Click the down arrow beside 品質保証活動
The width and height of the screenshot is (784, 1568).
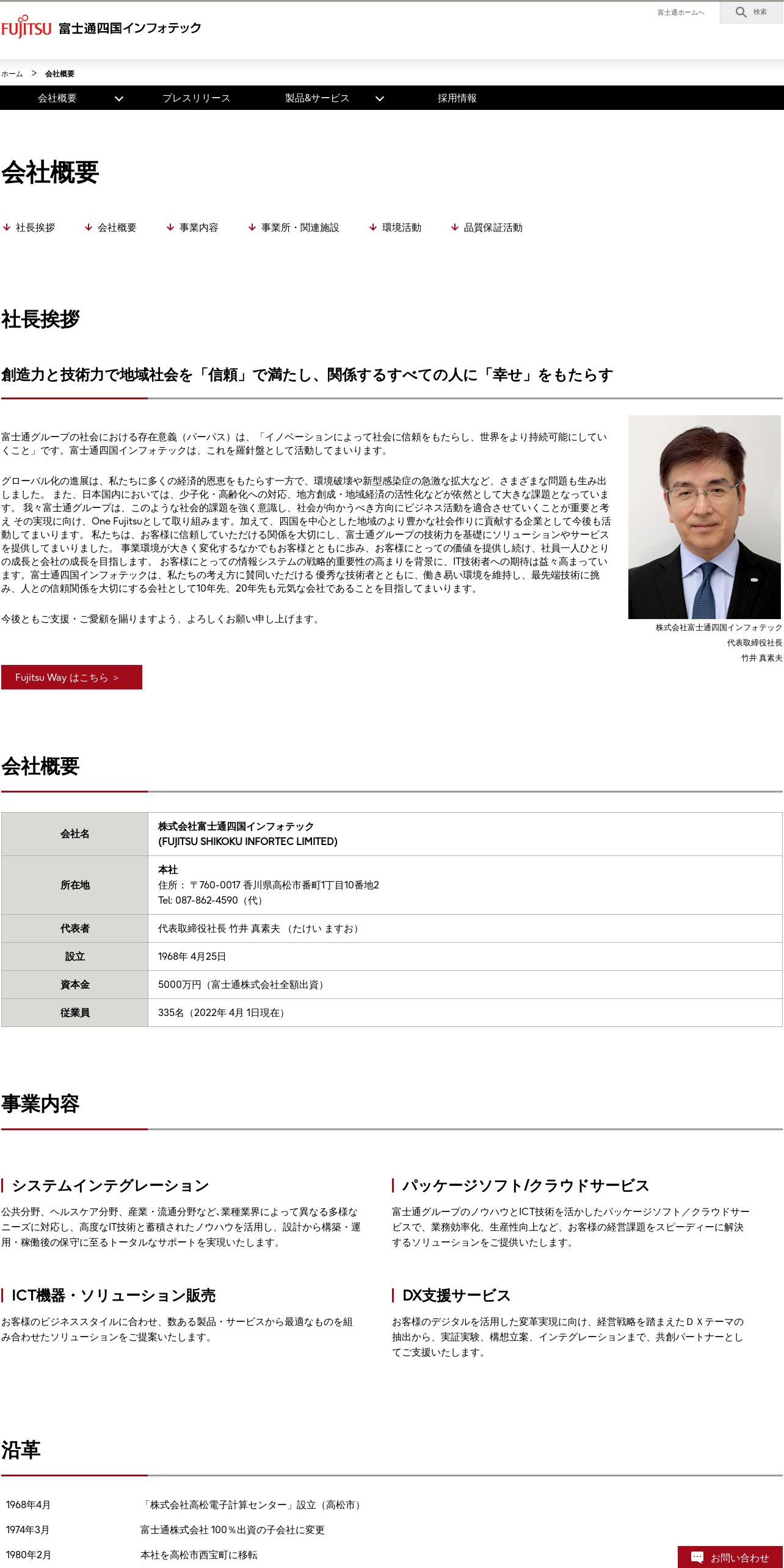tap(455, 227)
